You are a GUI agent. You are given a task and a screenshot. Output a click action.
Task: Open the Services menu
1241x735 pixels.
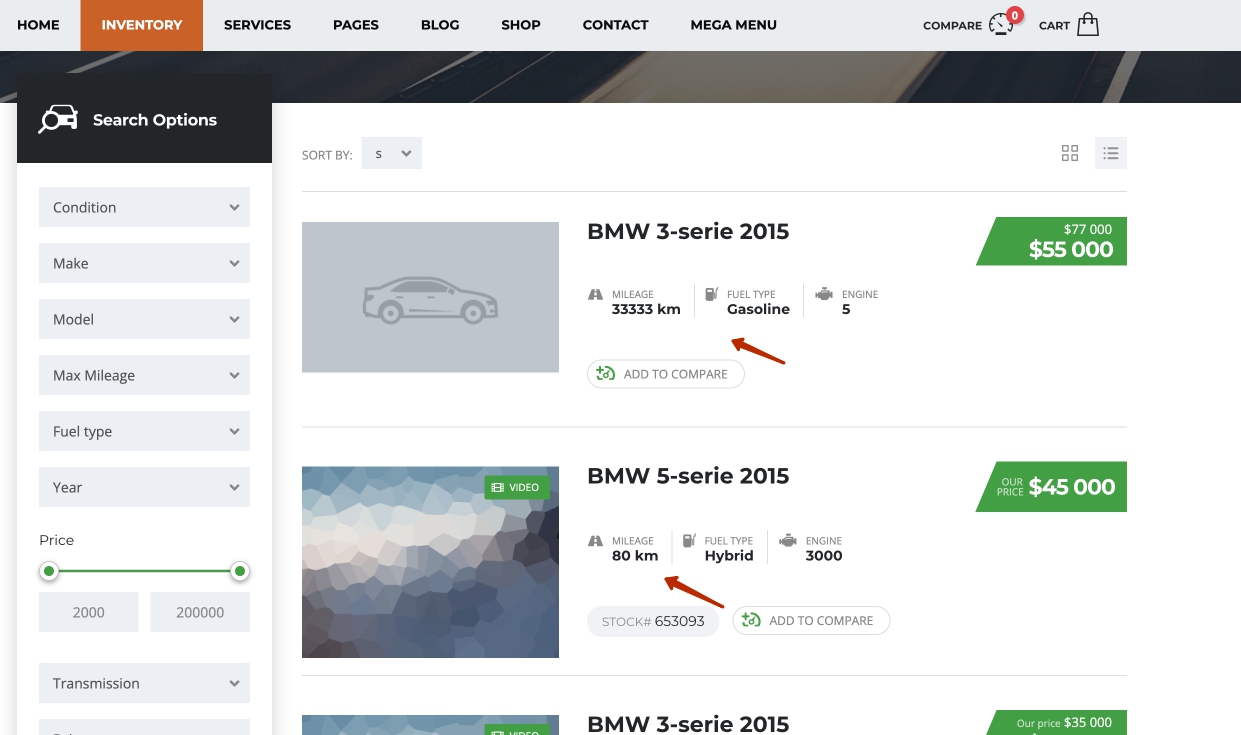tap(257, 25)
